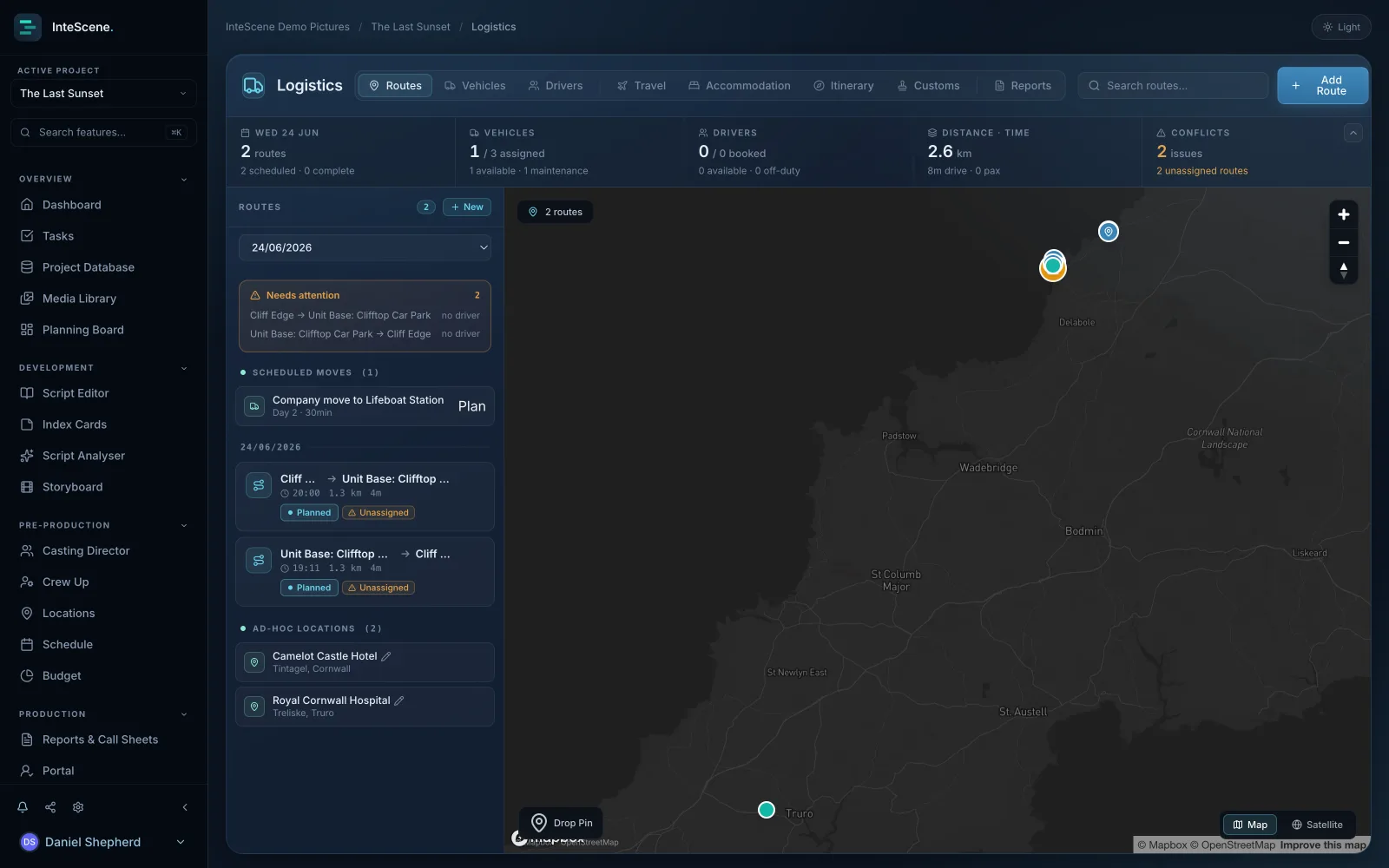This screenshot has height=868, width=1389.
Task: Switch map to Map view
Action: (x=1250, y=825)
